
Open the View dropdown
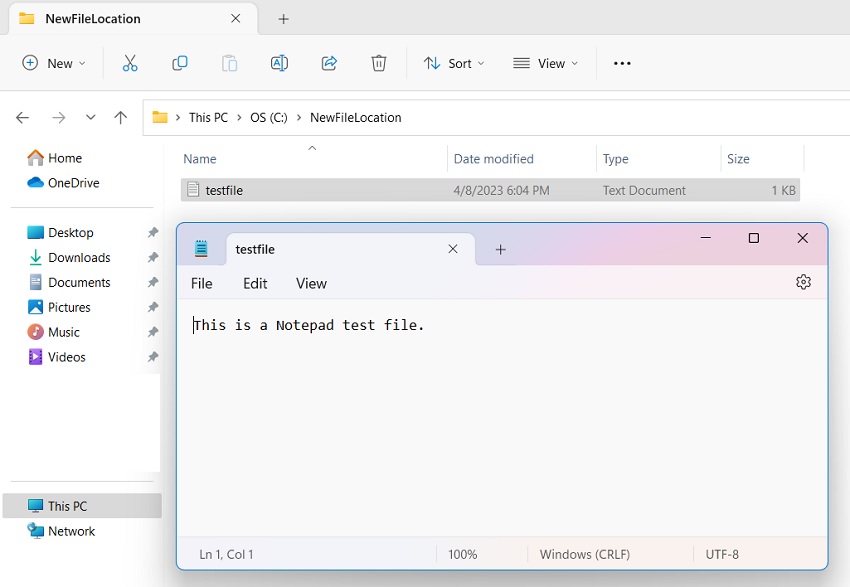[545, 62]
